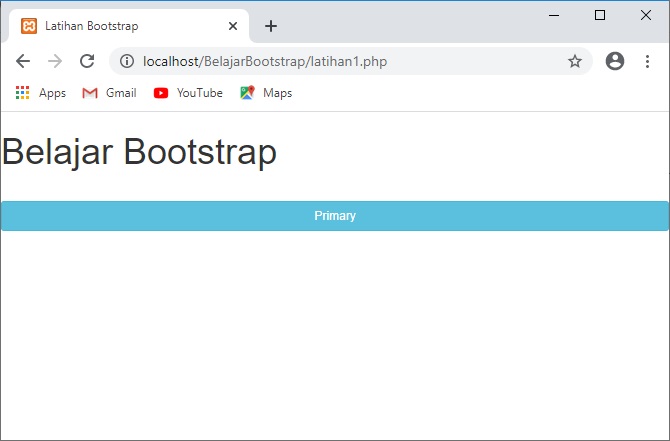Open a new tab with the plus button
The width and height of the screenshot is (670, 441).
coord(271,26)
